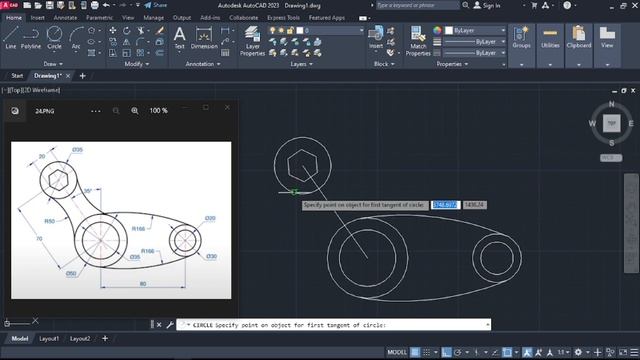Expand the Annotation panel
Viewport: 640px width, 360px height.
click(203, 64)
